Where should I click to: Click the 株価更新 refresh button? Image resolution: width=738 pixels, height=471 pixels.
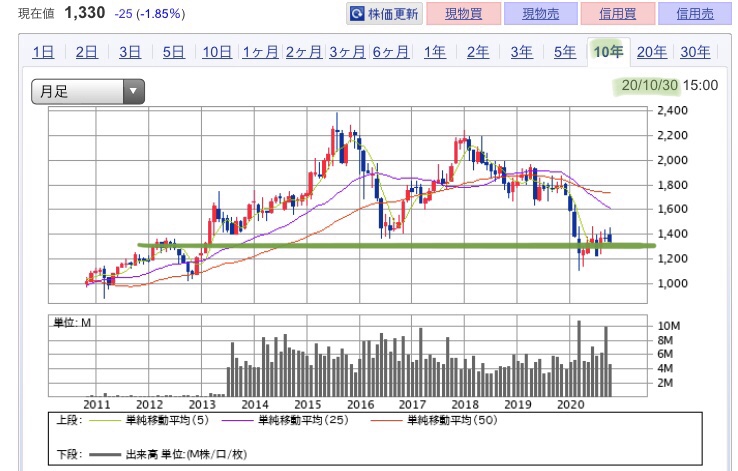[x=384, y=14]
